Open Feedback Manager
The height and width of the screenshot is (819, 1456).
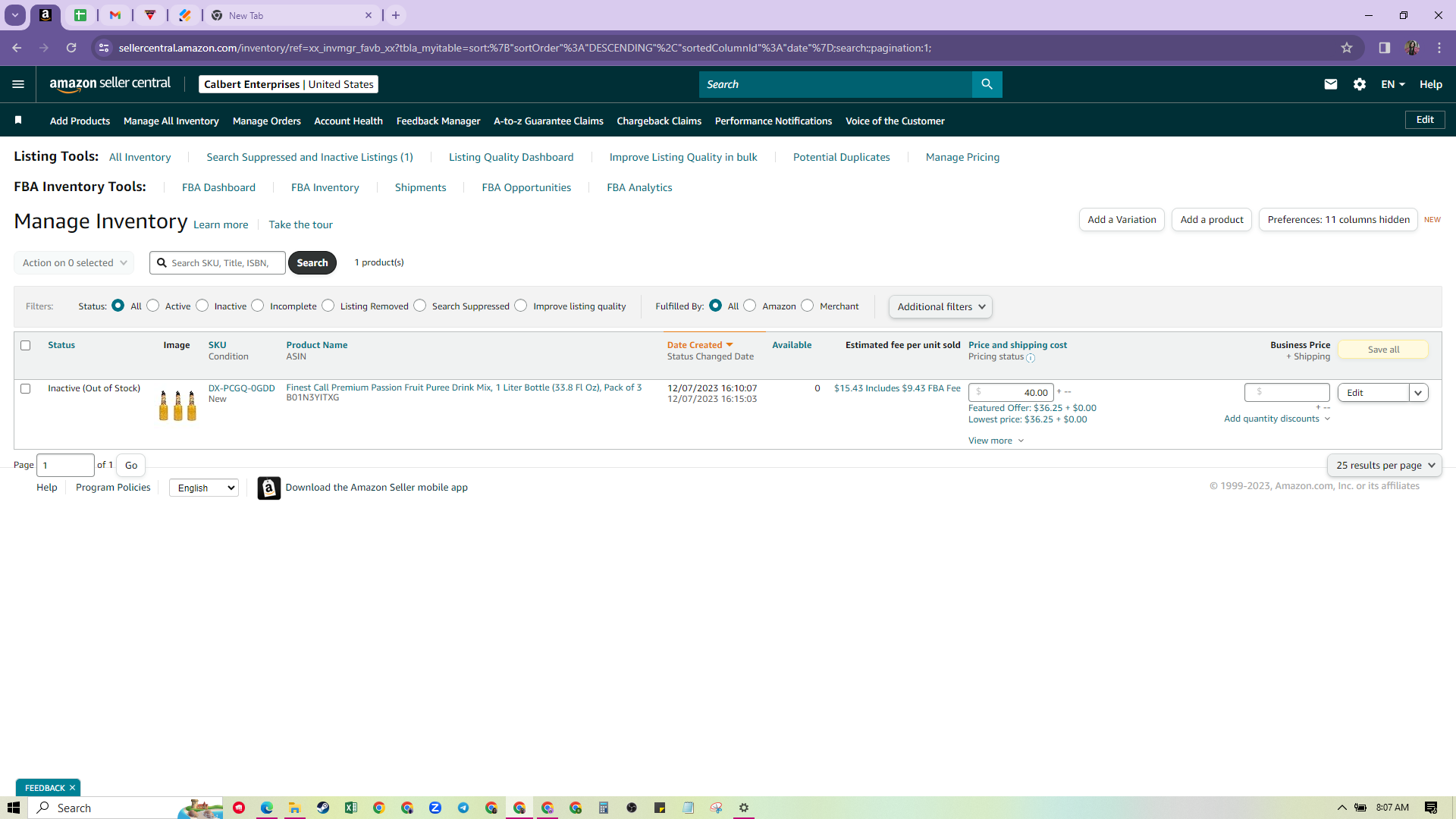pyautogui.click(x=438, y=121)
